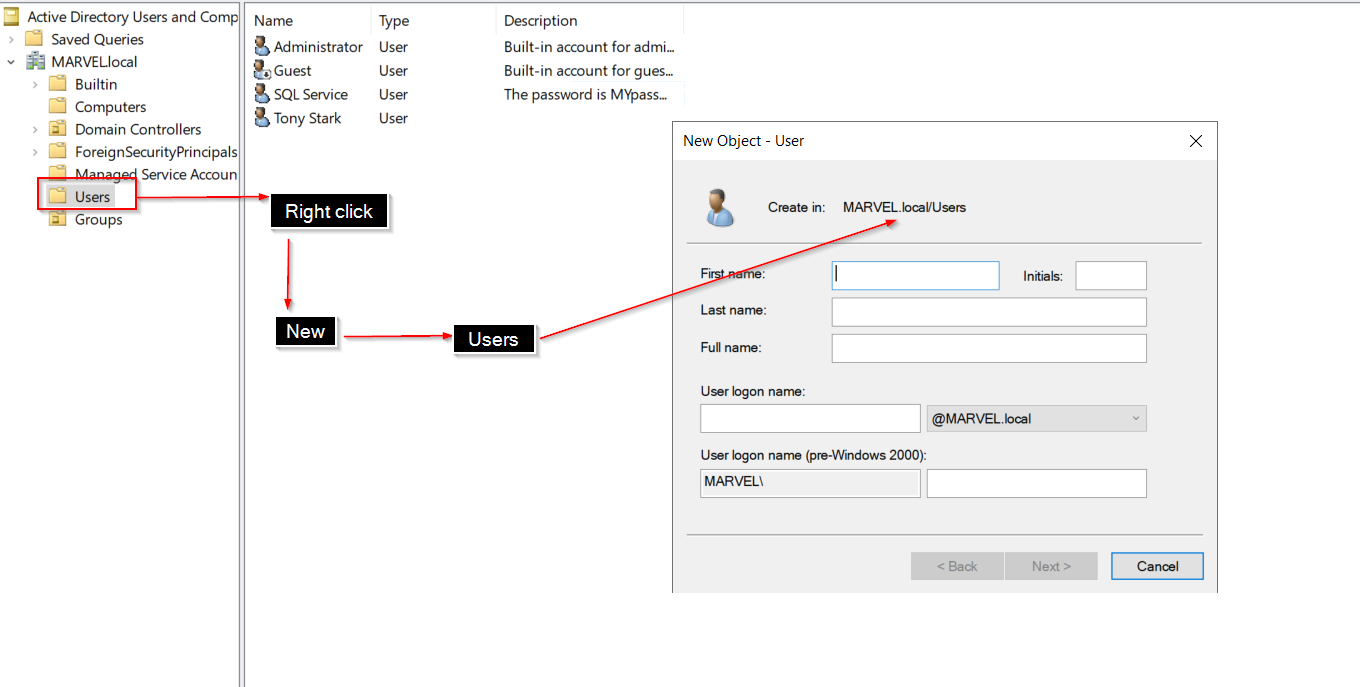Click the Cancel button

tap(1157, 566)
